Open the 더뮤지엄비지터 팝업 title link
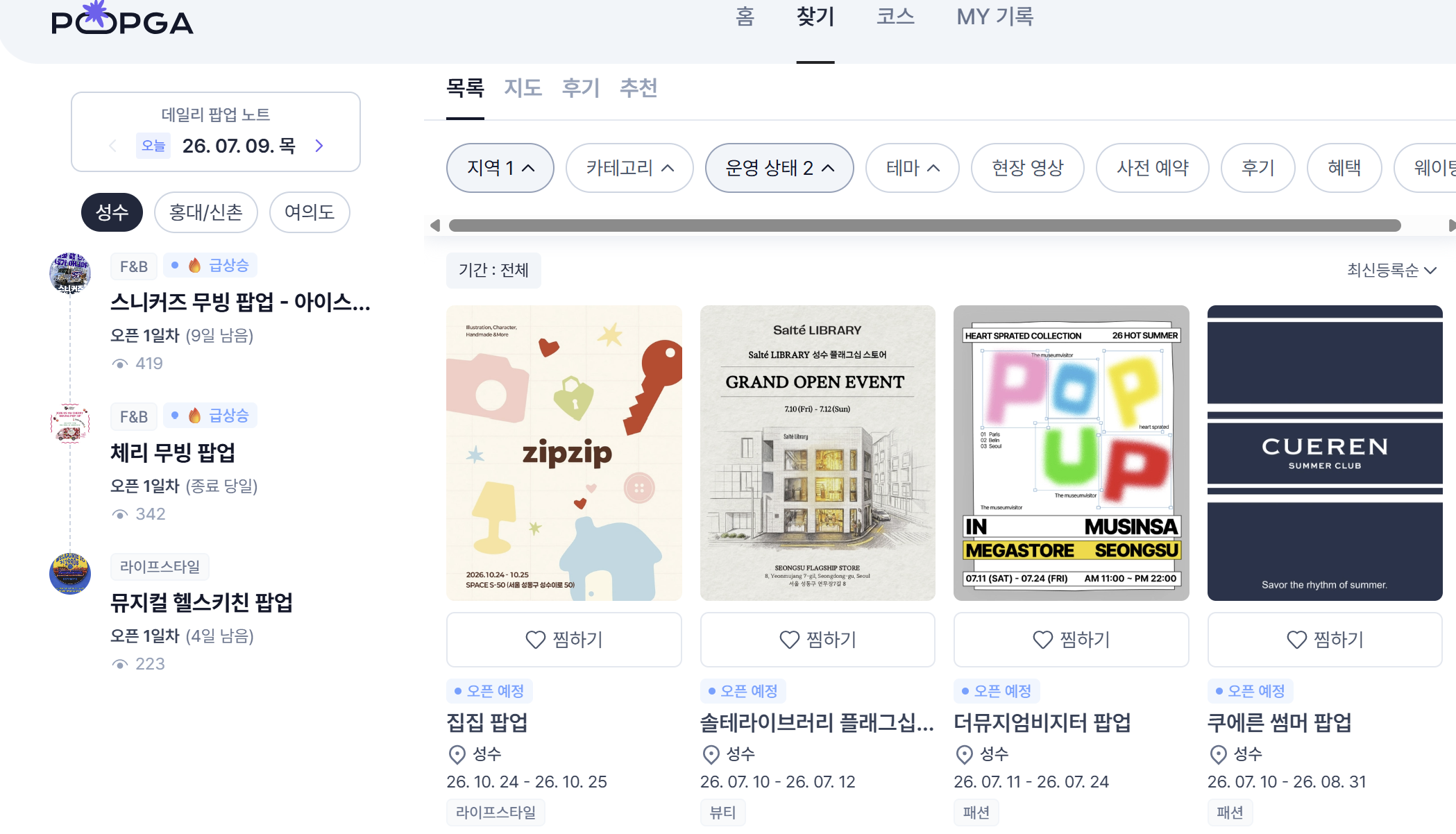1456x834 pixels. pyautogui.click(x=1042, y=723)
